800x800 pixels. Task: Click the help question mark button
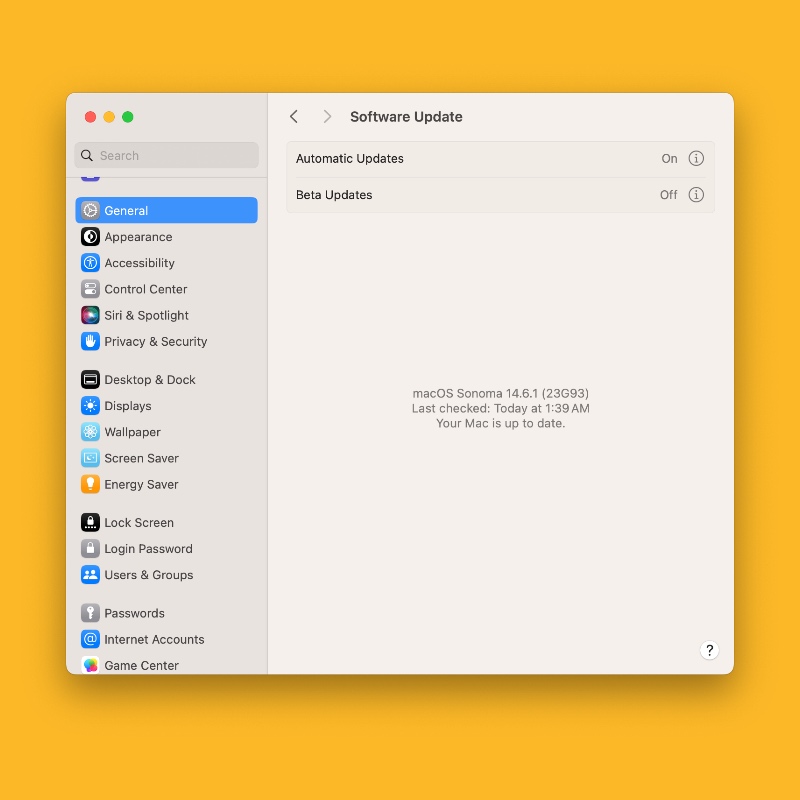[709, 650]
